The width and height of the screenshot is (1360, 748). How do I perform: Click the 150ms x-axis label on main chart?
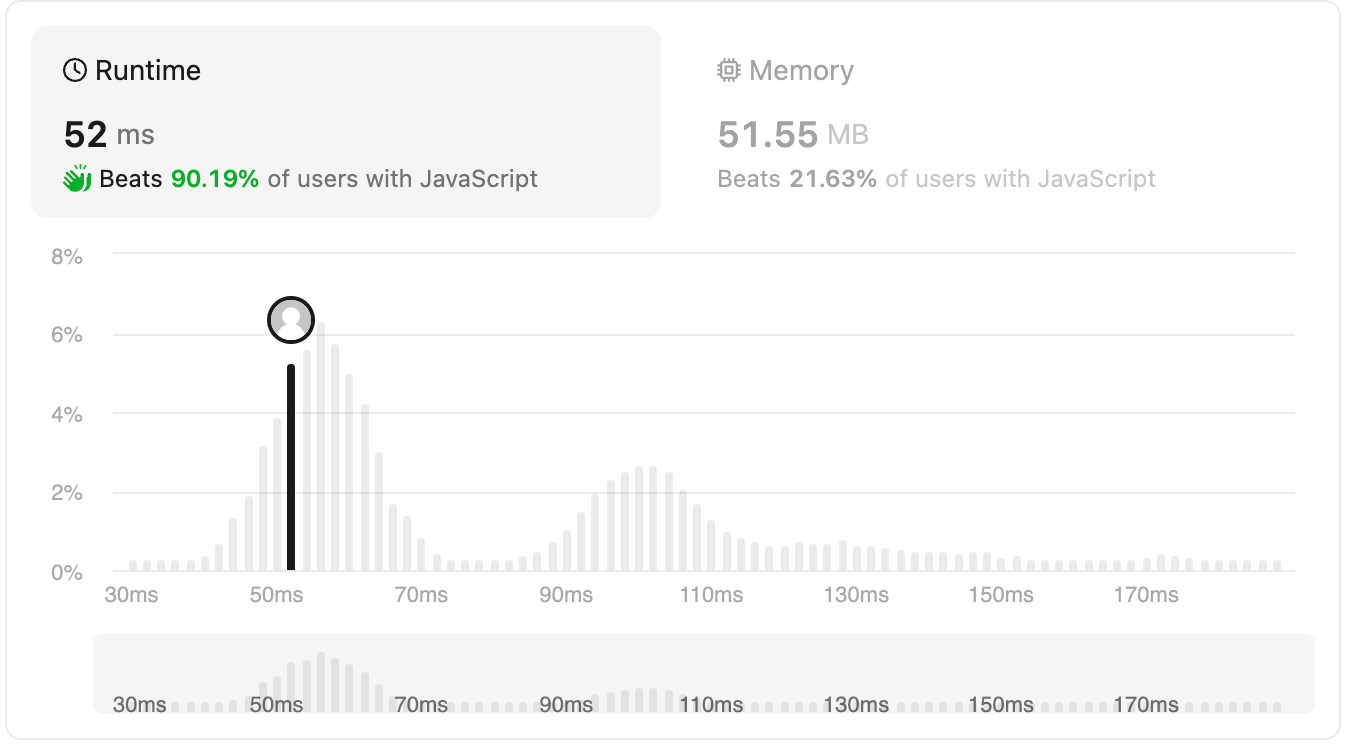point(1001,595)
